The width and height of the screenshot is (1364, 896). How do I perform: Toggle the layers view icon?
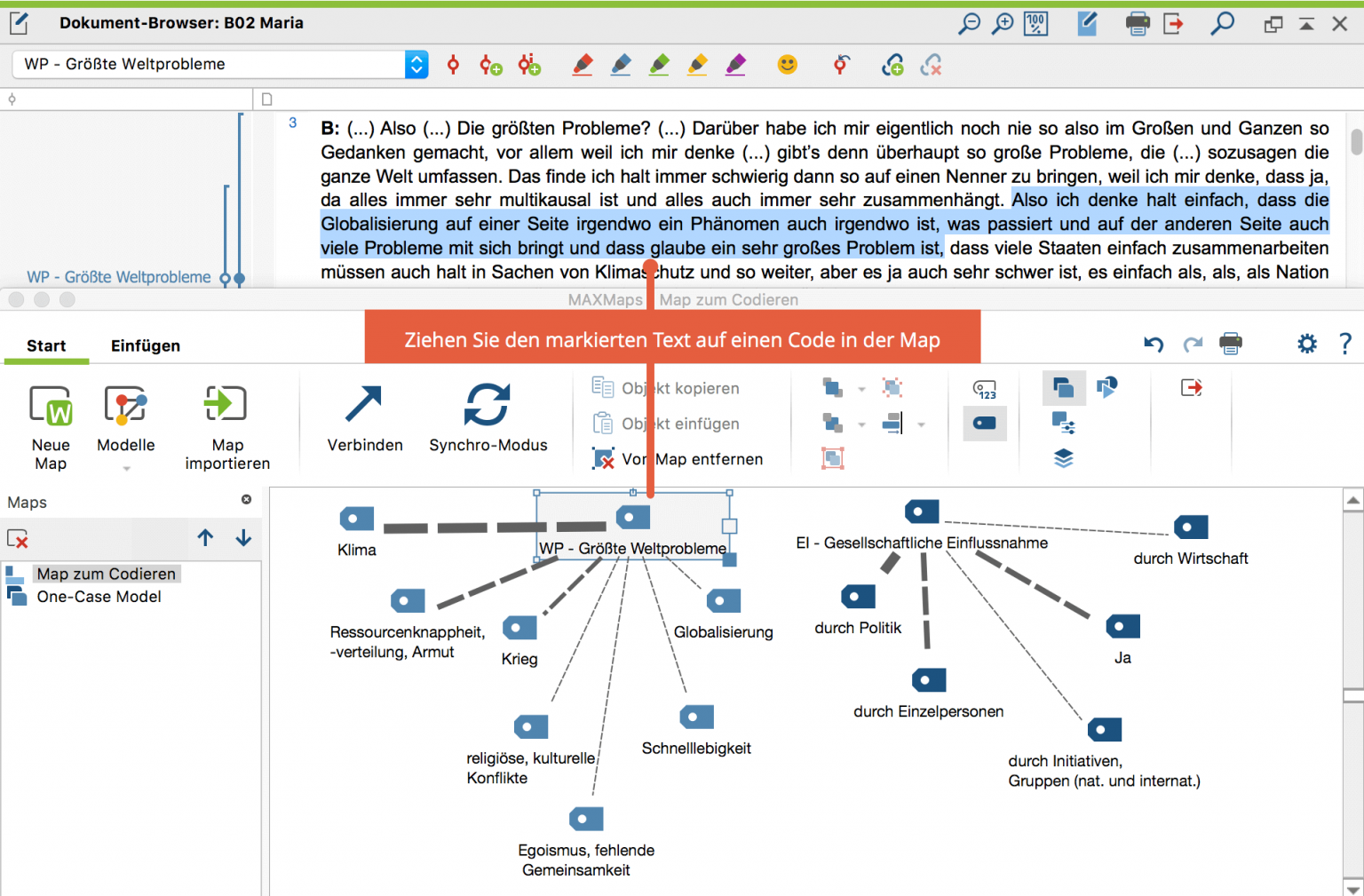pos(1063,458)
